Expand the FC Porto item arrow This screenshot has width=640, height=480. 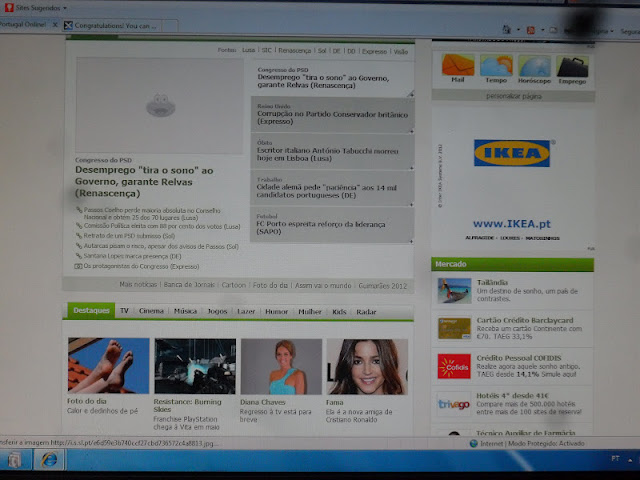[411, 241]
